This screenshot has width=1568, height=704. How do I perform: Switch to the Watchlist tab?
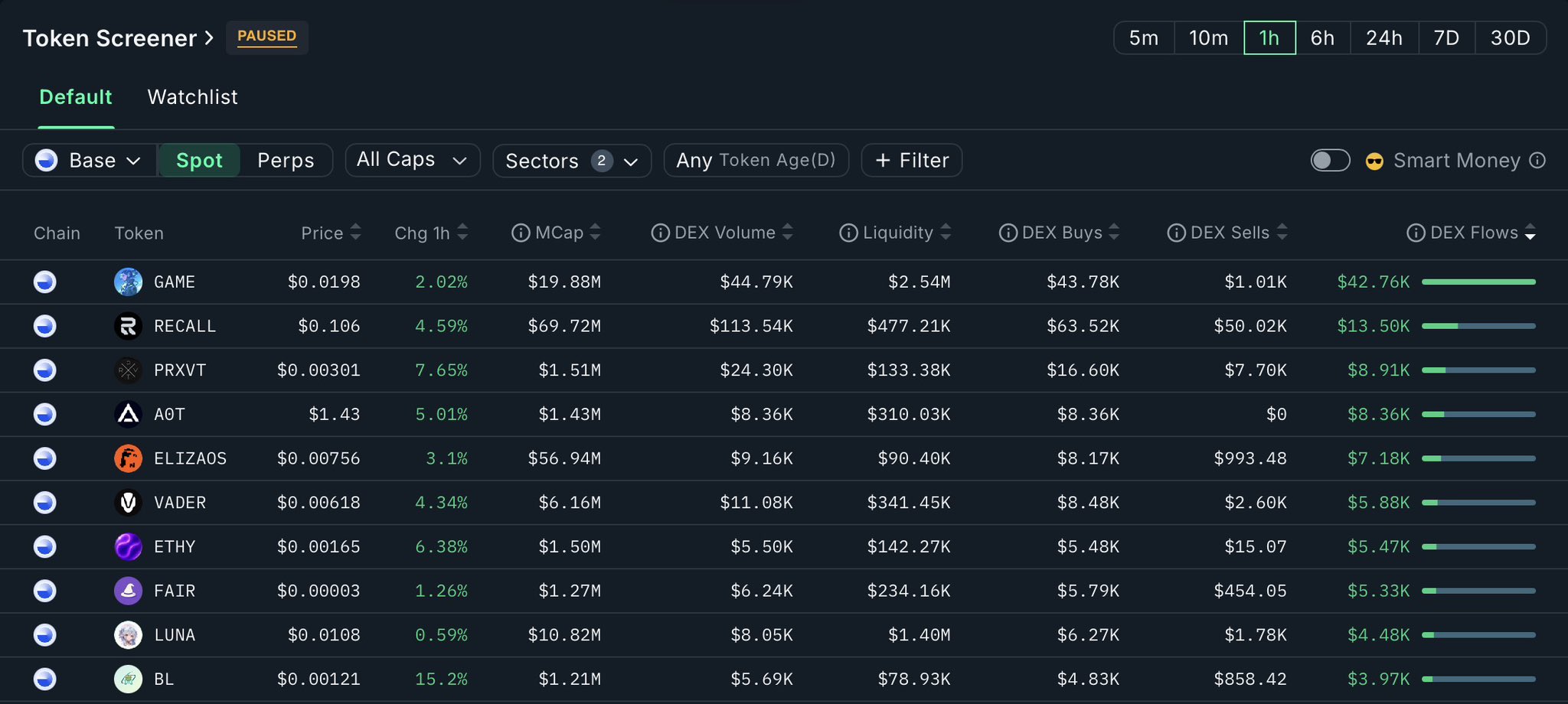pyautogui.click(x=192, y=97)
